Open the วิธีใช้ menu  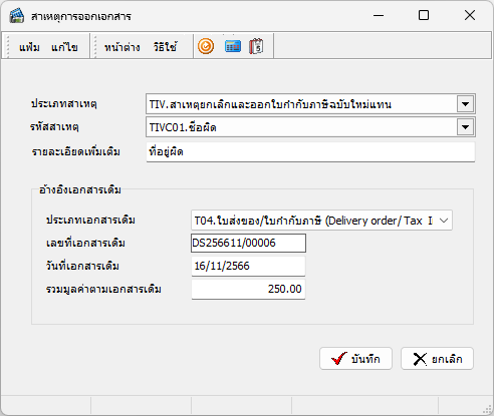165,47
